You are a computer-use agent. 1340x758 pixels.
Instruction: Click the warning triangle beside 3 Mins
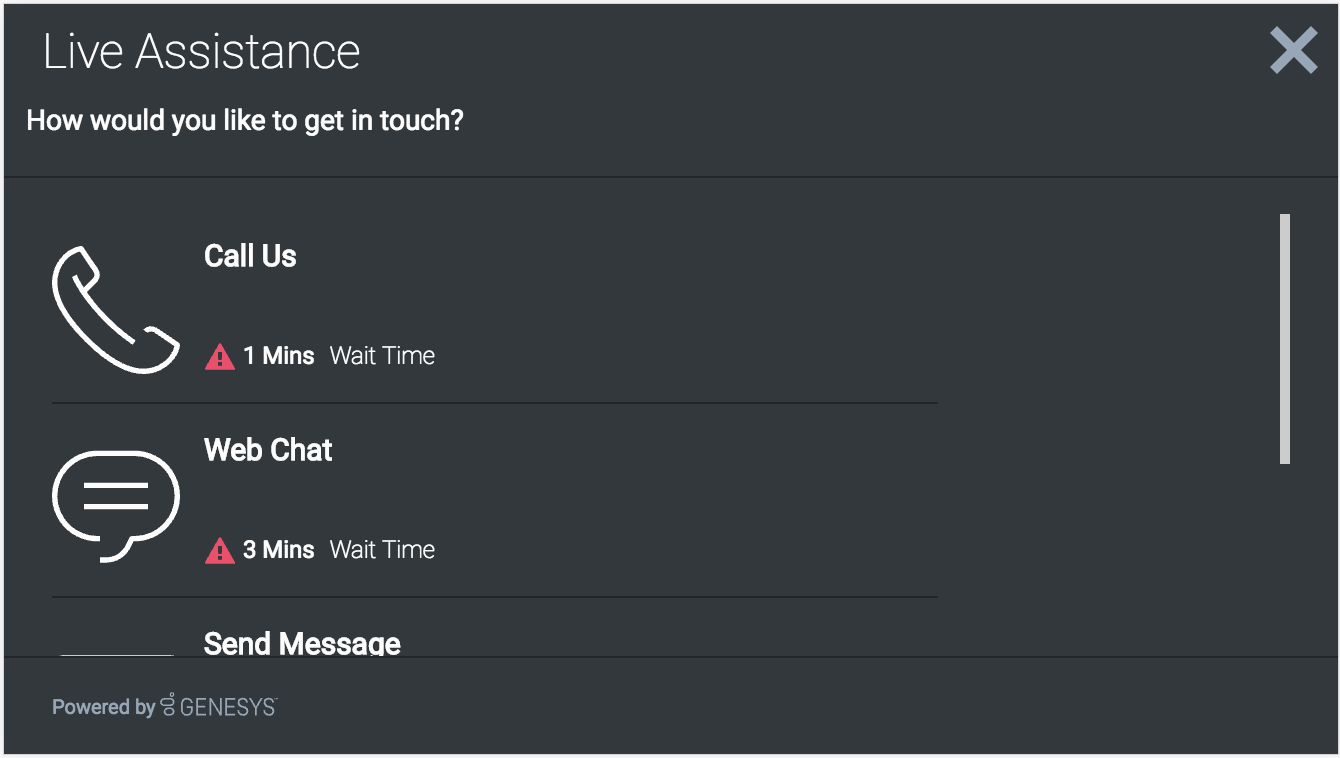219,550
